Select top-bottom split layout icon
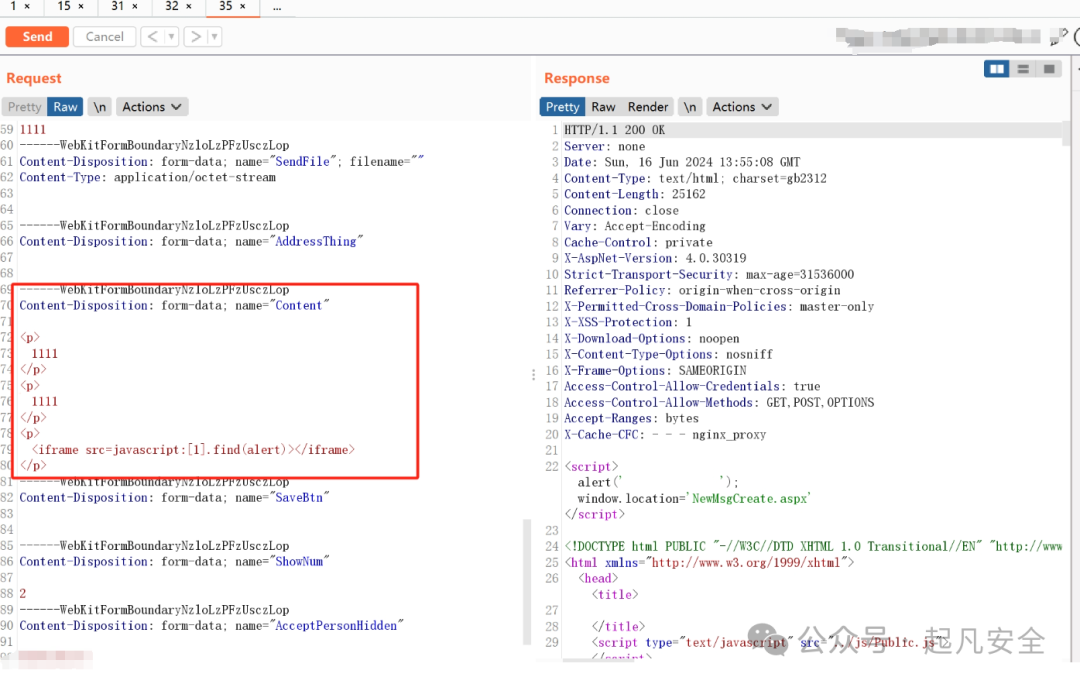Screen dimensions: 1080x684 1023,69
